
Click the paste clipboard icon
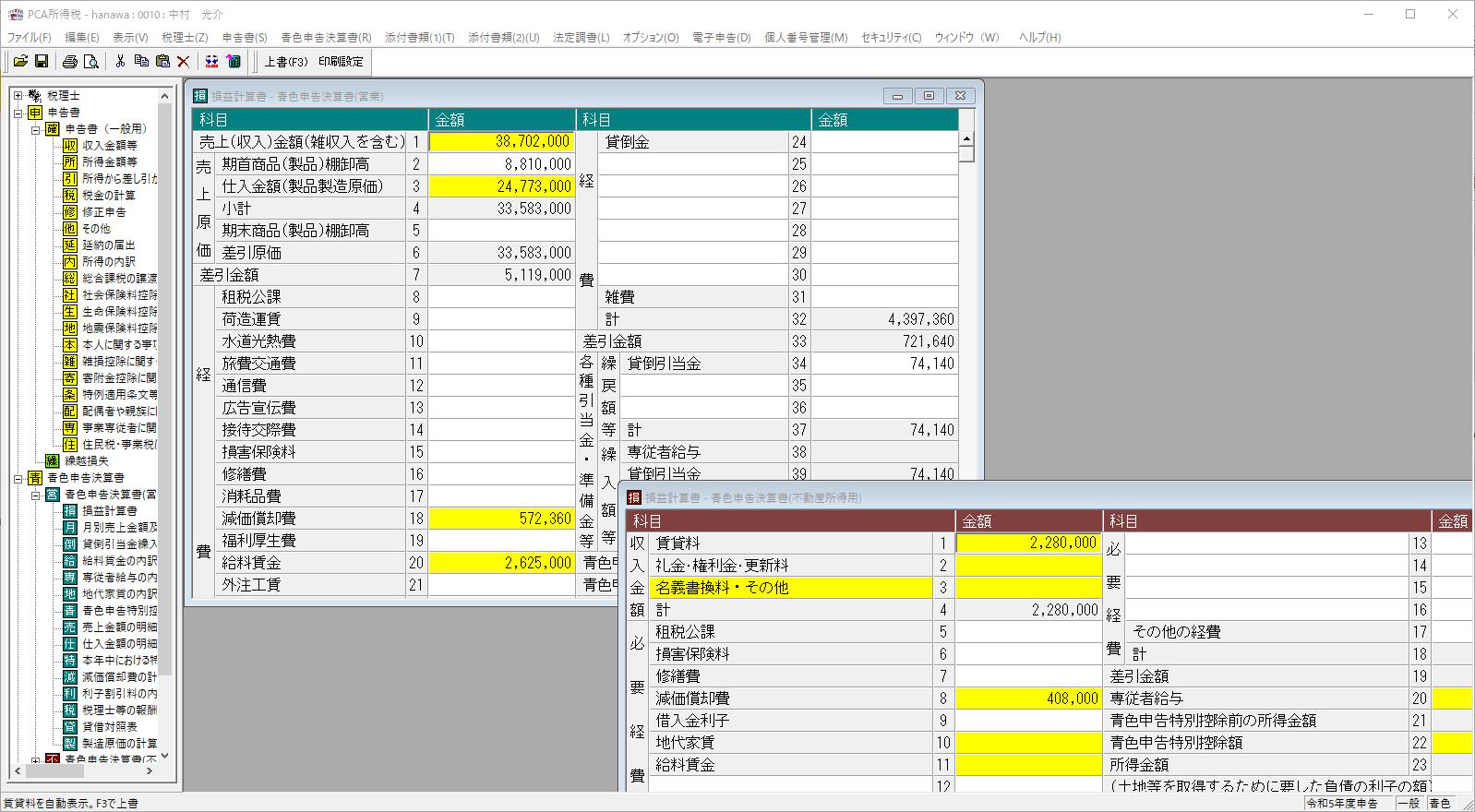pyautogui.click(x=162, y=61)
